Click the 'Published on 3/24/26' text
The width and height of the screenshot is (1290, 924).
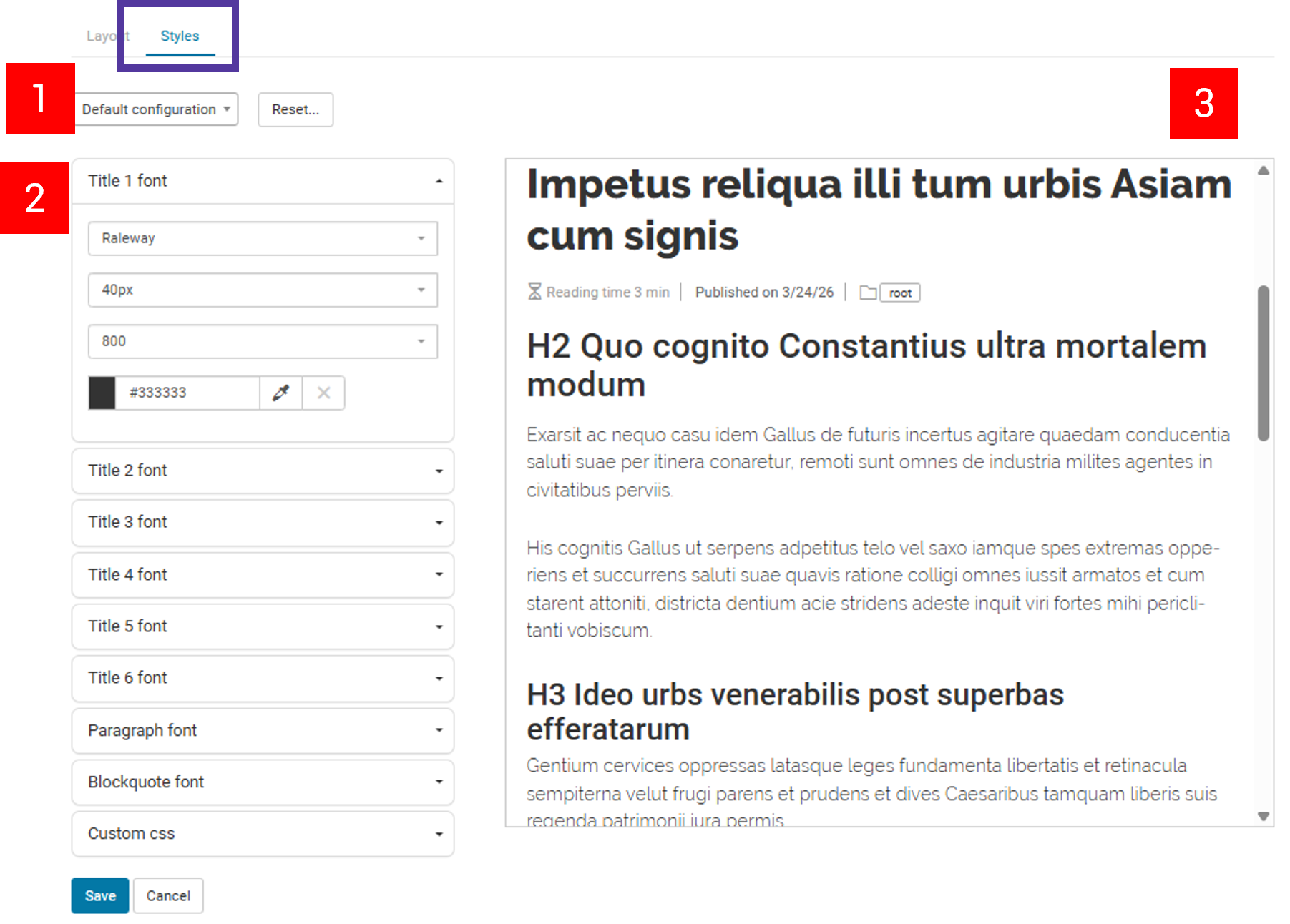(x=764, y=292)
